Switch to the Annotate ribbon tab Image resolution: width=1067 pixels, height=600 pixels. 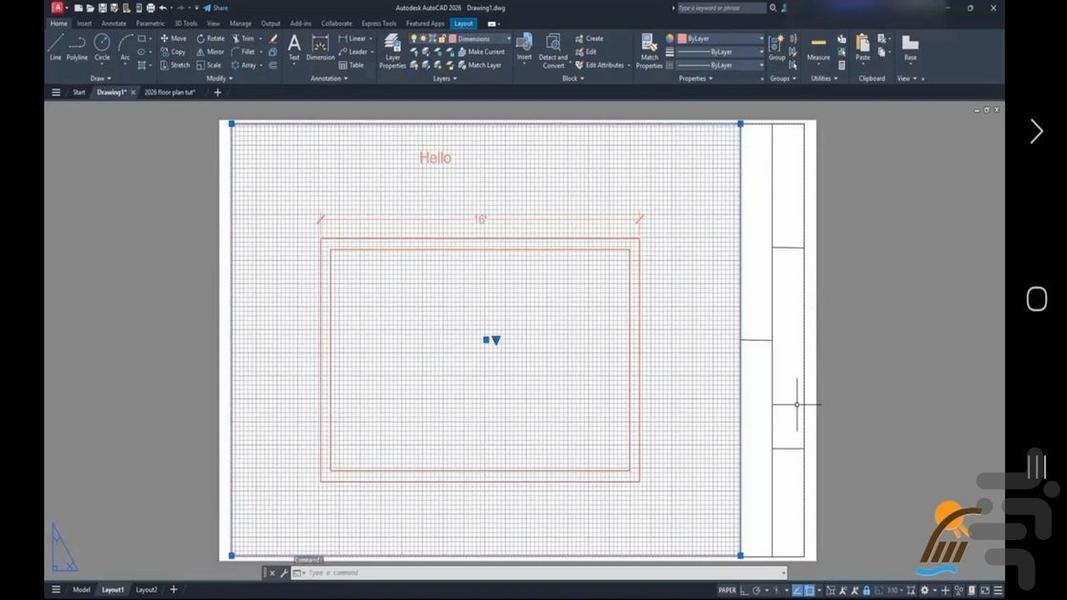point(114,23)
